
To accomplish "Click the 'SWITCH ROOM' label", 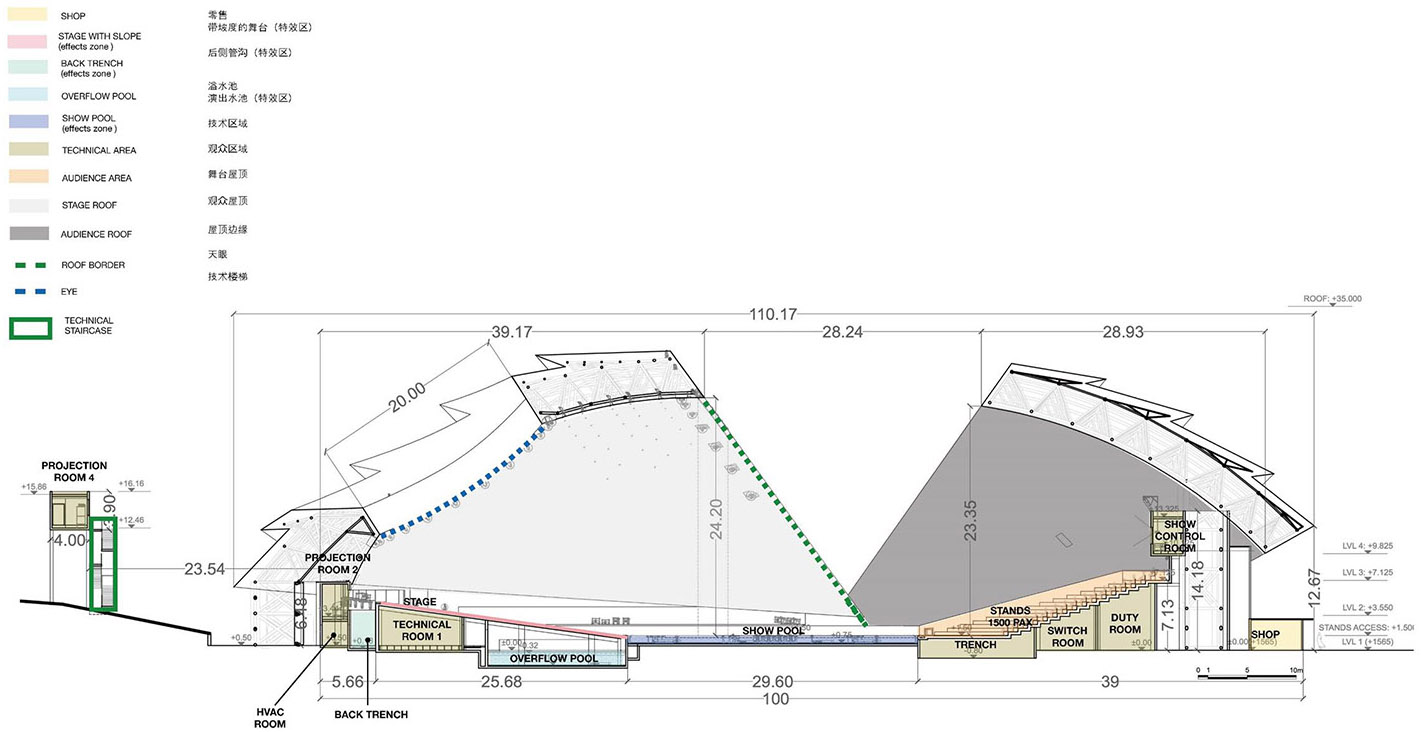I will coord(1067,636).
